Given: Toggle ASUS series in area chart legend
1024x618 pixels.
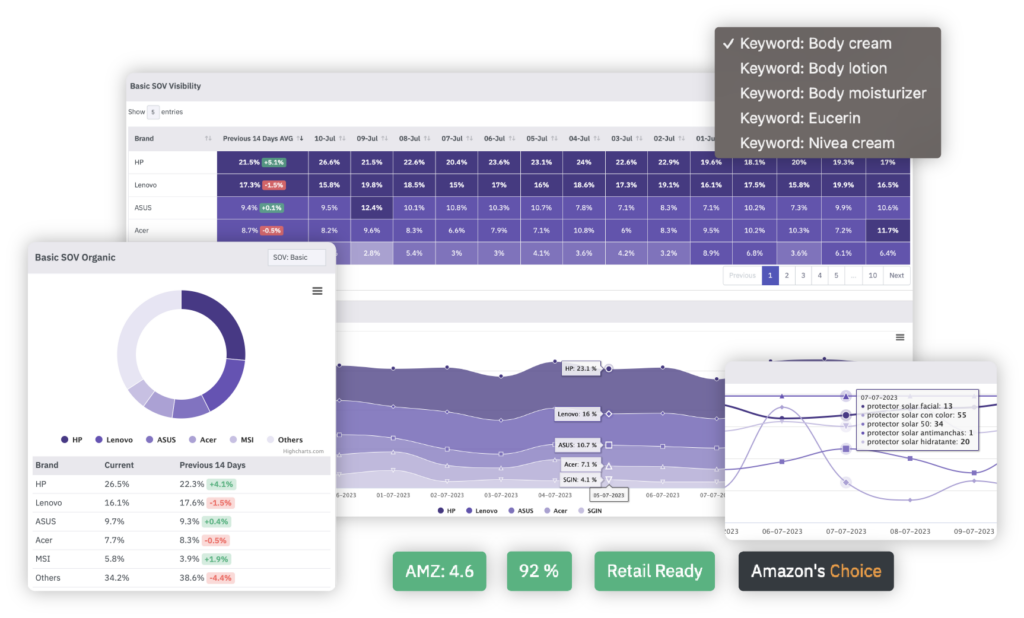Looking at the screenshot, I should [x=520, y=511].
